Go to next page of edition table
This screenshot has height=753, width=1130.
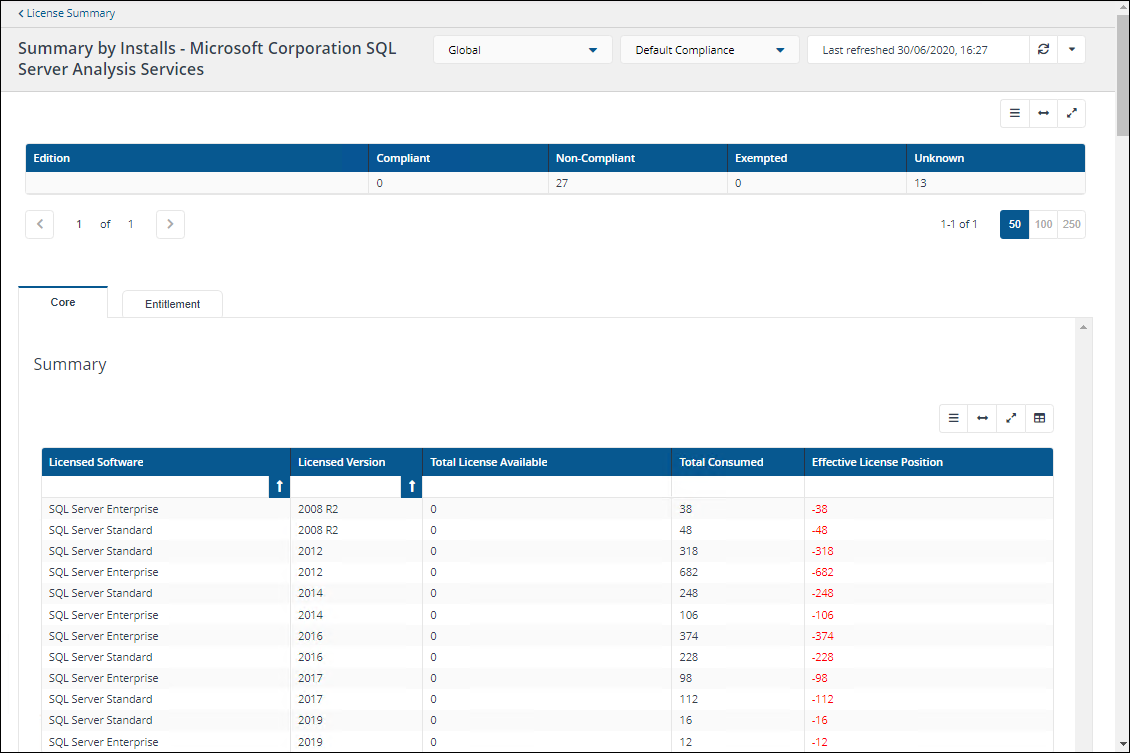tap(170, 225)
